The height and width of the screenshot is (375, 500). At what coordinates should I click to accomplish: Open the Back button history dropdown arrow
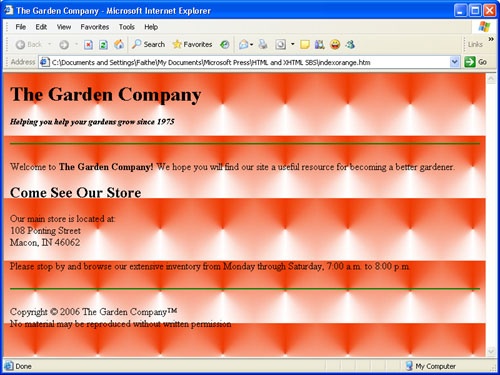(x=50, y=44)
